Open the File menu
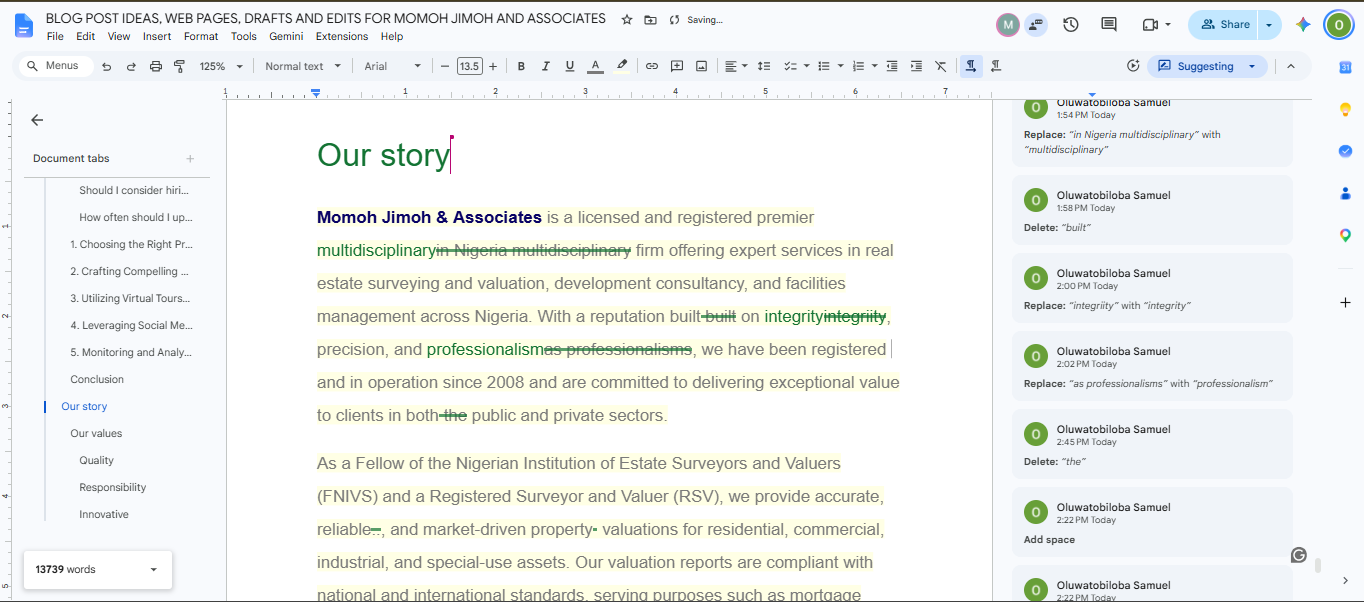Screen dimensions: 1364x602 (x=55, y=36)
